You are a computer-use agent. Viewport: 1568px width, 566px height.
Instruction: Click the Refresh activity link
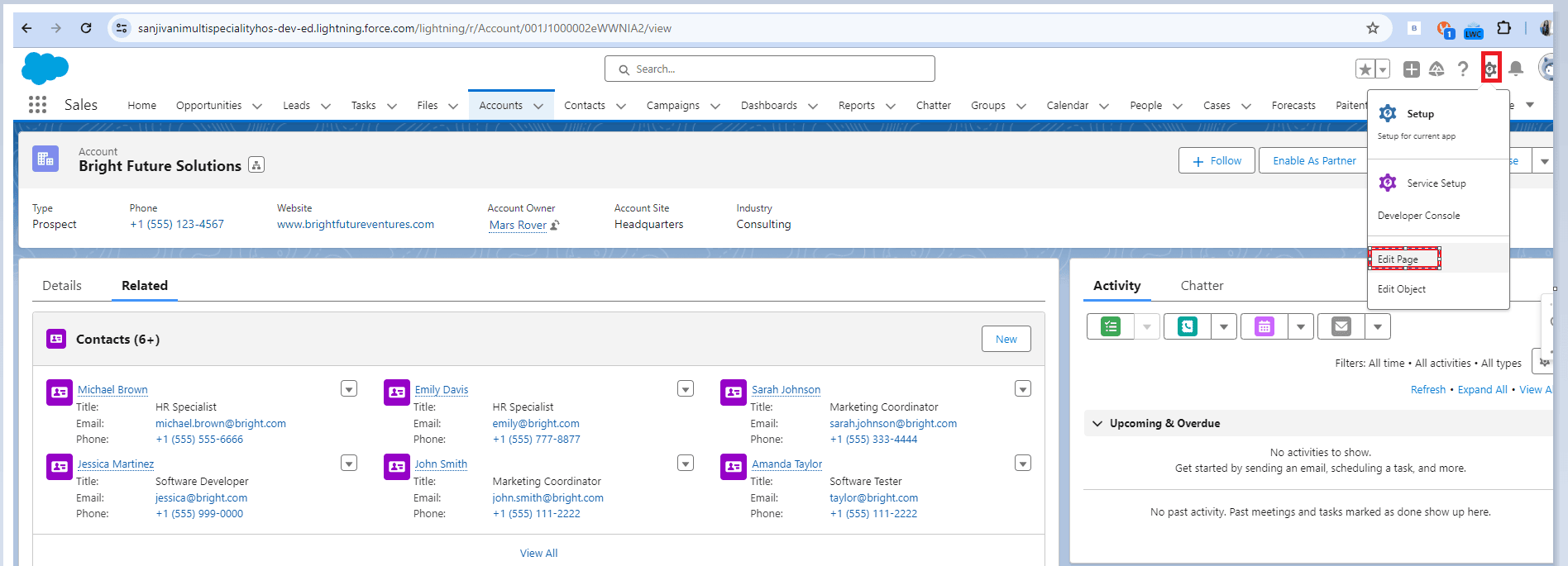pyautogui.click(x=1428, y=389)
